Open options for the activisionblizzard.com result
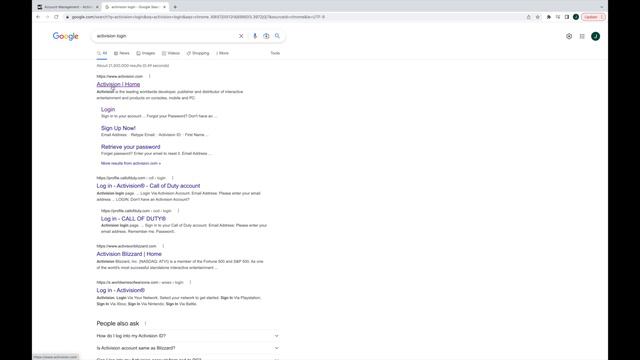The height and width of the screenshot is (360, 640). coord(163,246)
